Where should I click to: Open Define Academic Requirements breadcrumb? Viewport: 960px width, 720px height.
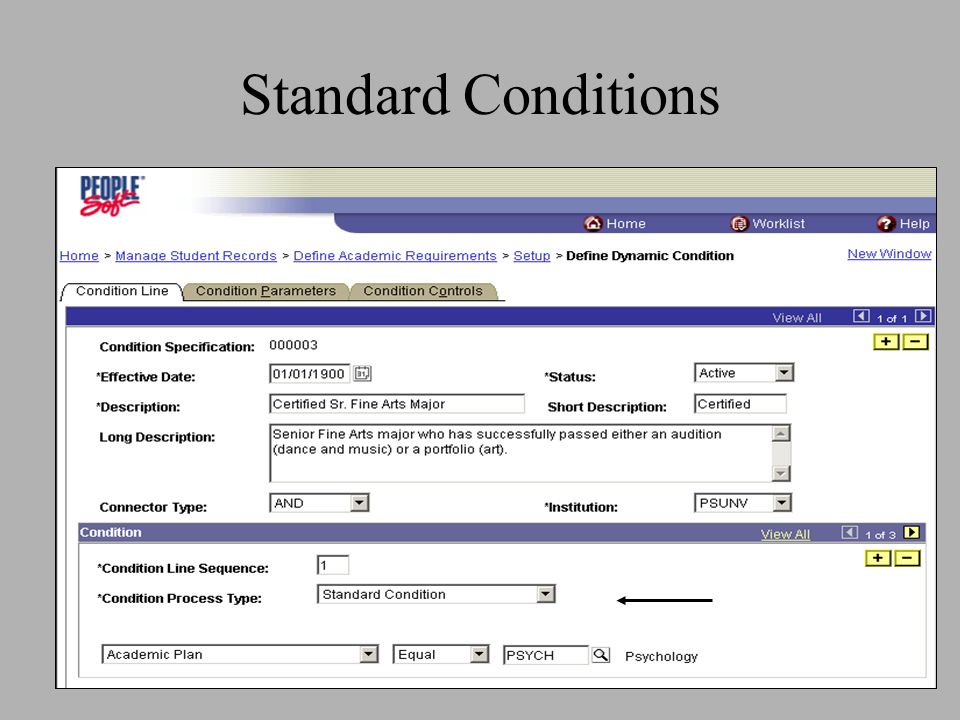point(395,256)
